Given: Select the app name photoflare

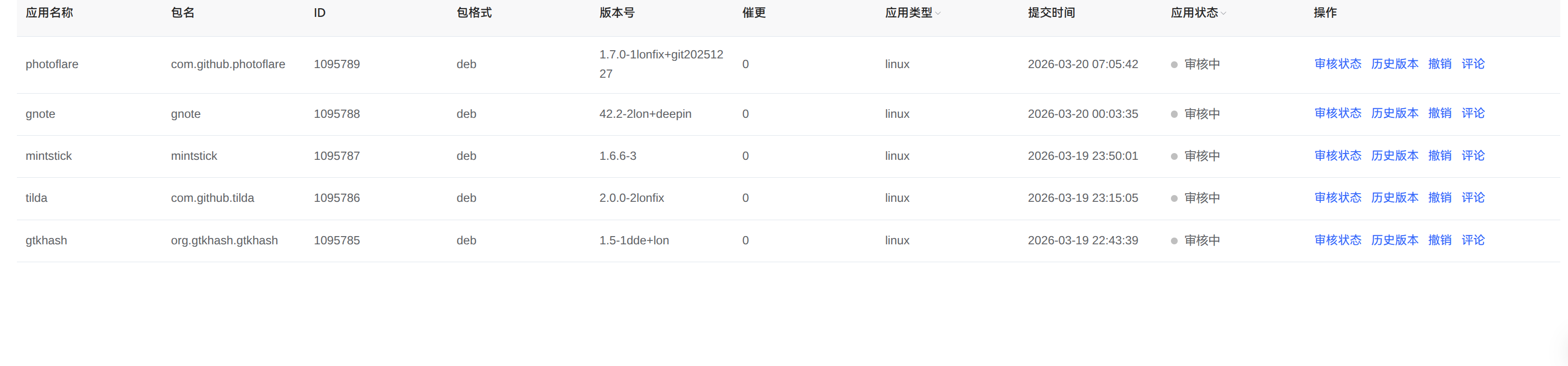Looking at the screenshot, I should point(52,64).
